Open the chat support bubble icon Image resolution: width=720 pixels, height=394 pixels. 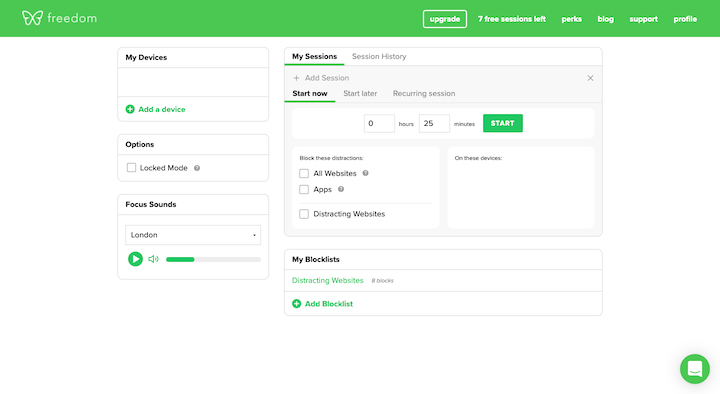tap(695, 368)
